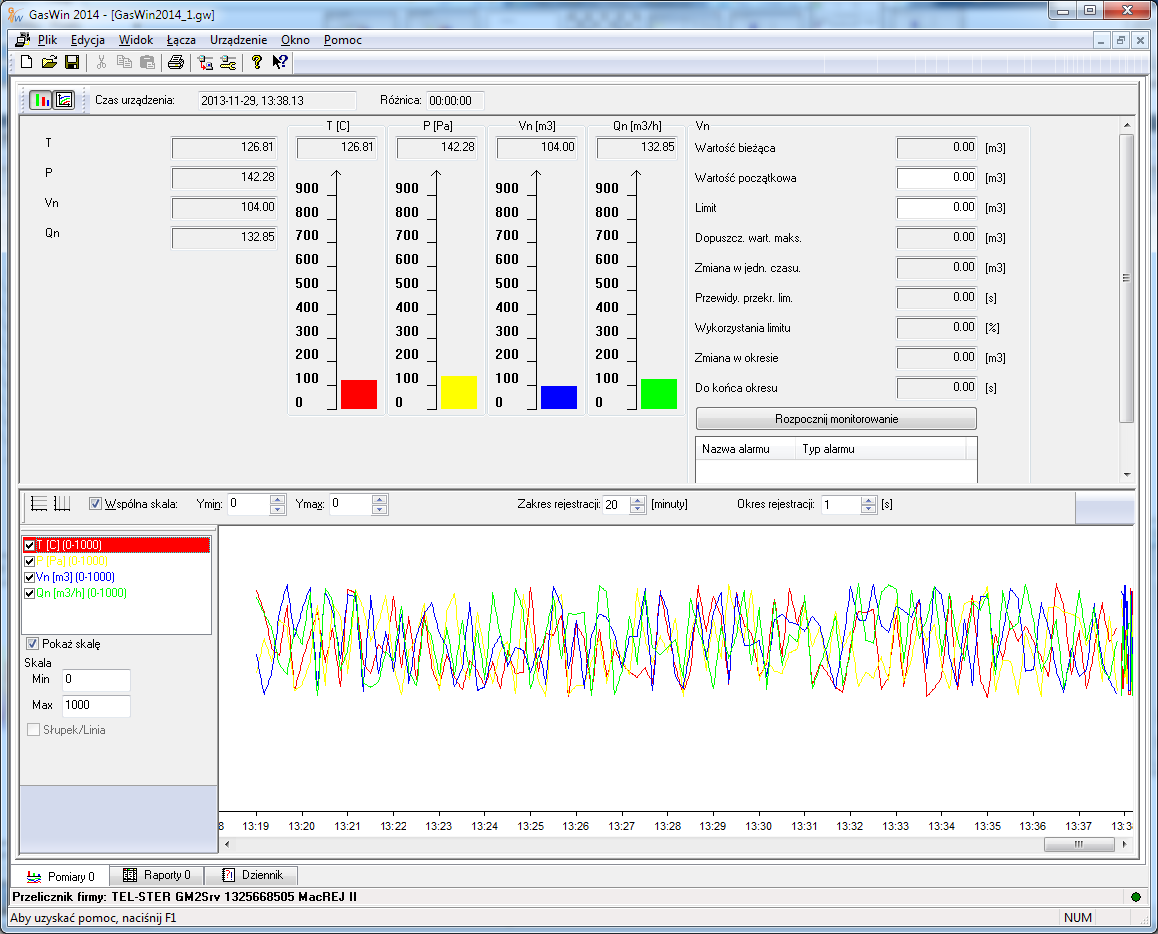Click the Czas urządzenia date field
This screenshot has width=1158, height=934.
tap(277, 100)
